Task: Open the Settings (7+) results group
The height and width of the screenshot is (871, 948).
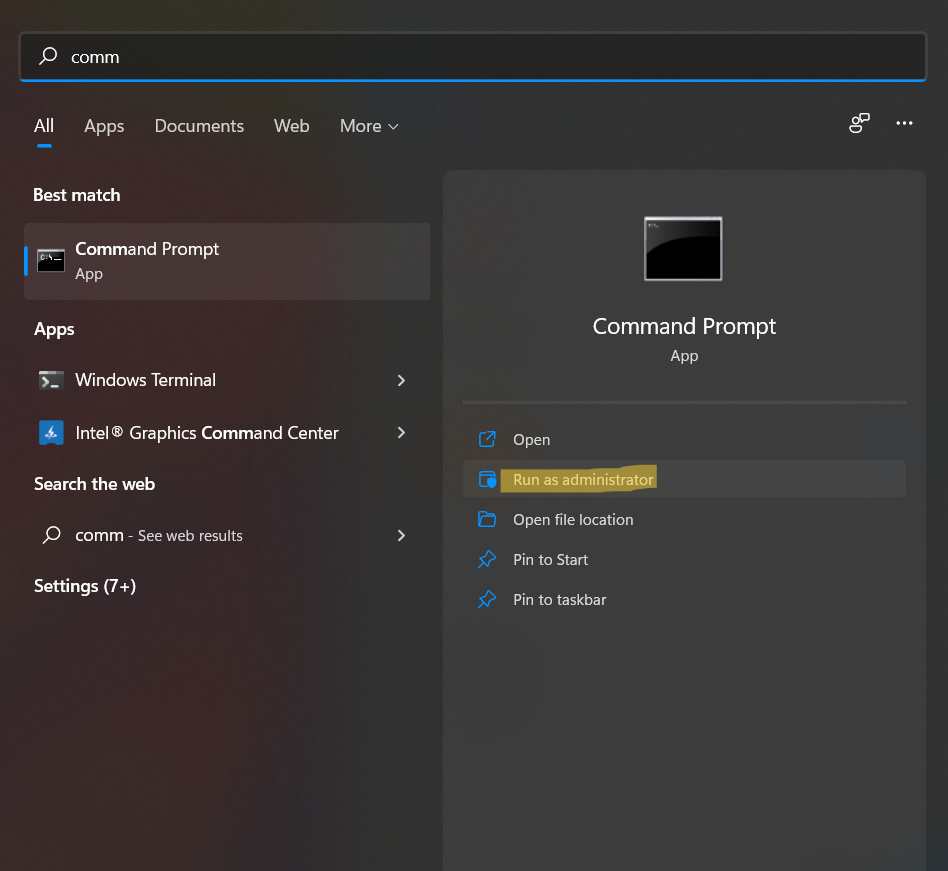Action: [x=85, y=586]
